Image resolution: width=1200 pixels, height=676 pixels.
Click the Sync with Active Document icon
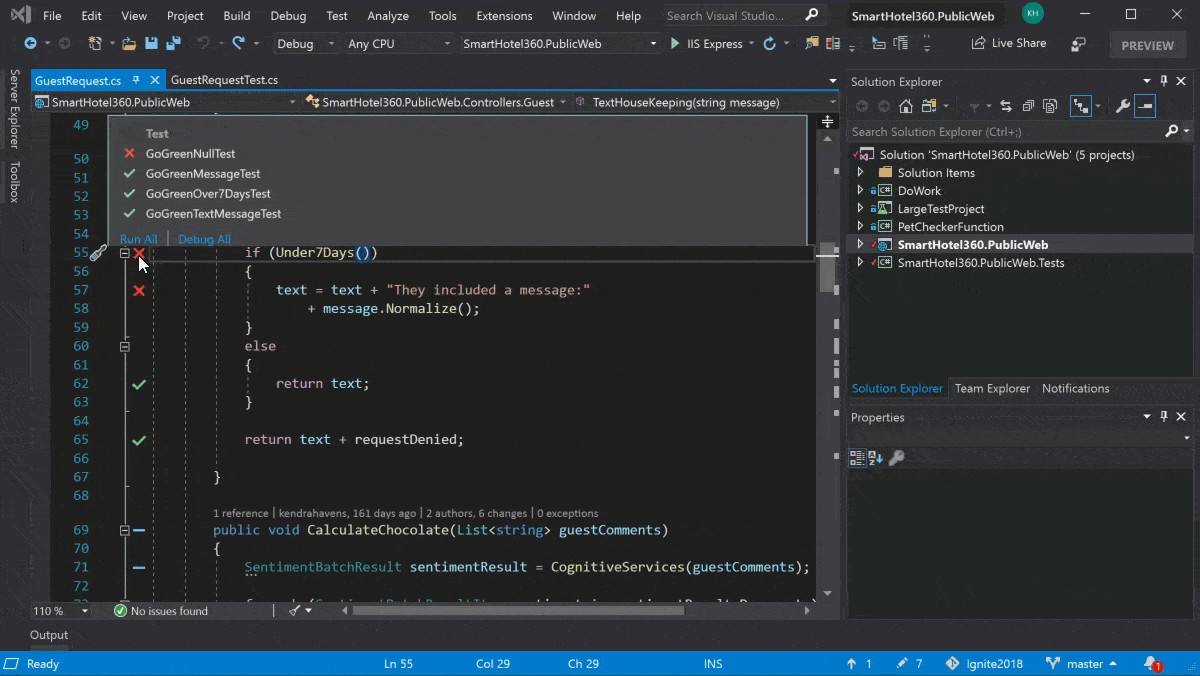click(1007, 106)
